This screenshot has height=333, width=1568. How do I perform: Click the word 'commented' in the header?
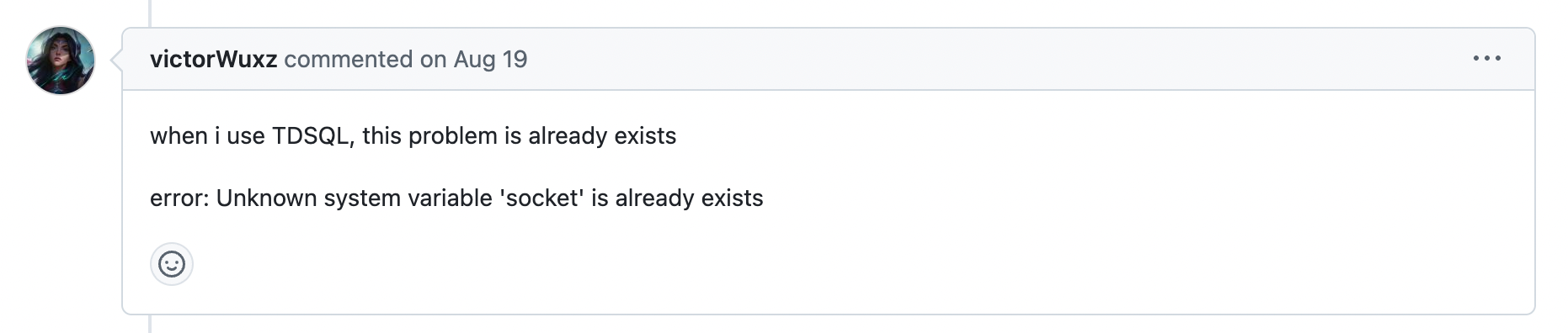click(x=349, y=59)
